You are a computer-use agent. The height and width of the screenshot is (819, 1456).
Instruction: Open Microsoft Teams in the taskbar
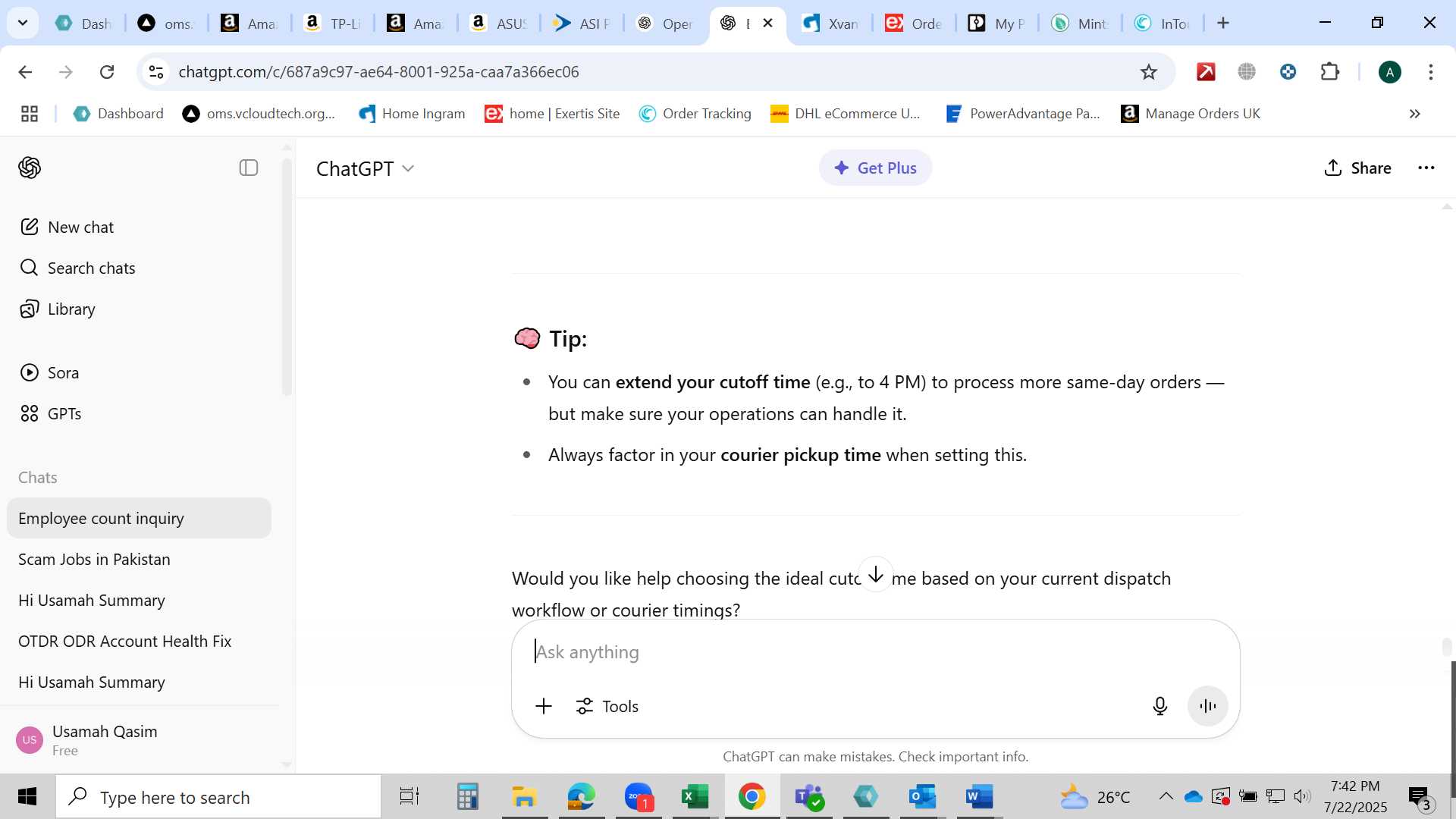pyautogui.click(x=808, y=797)
